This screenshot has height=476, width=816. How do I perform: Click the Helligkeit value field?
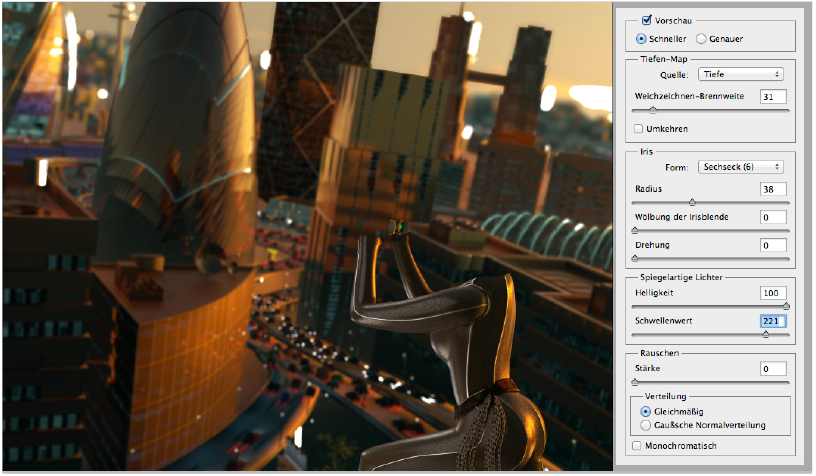(x=773, y=293)
